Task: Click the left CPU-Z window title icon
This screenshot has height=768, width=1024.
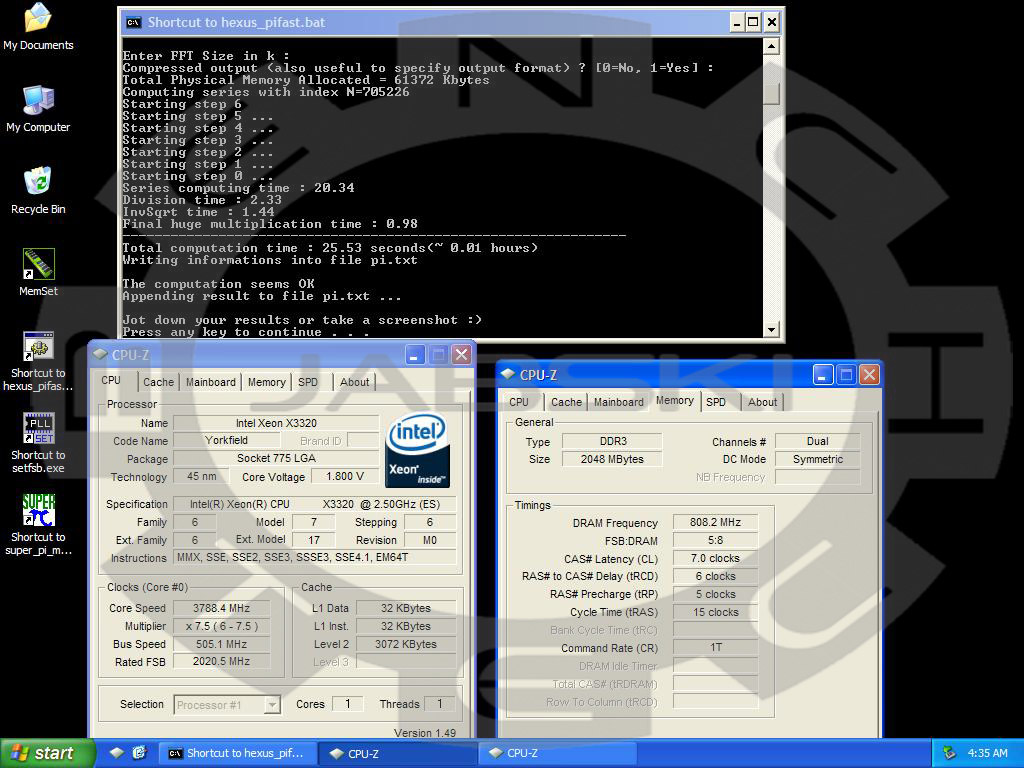Action: [100, 355]
